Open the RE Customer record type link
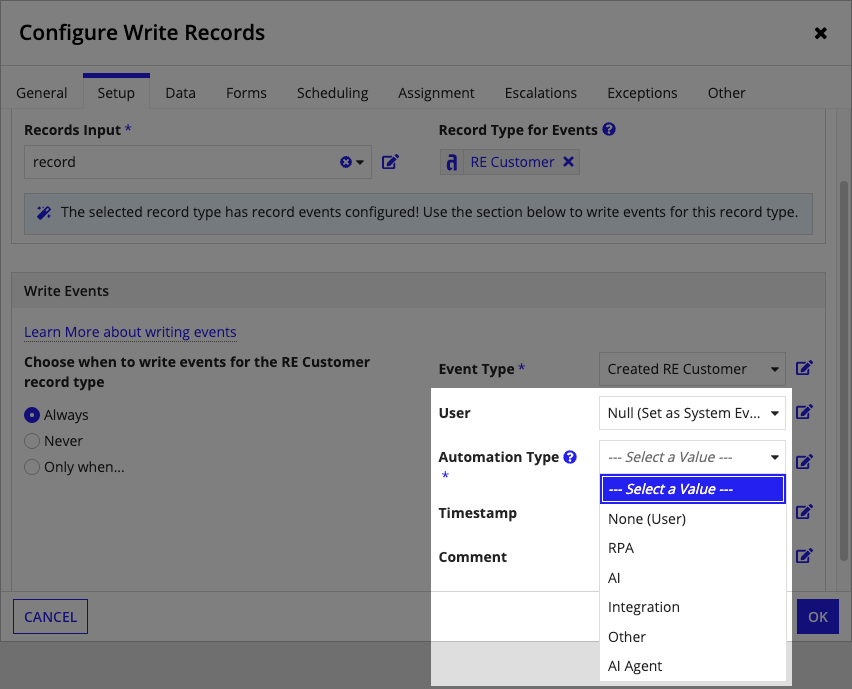This screenshot has width=852, height=689. pyautogui.click(x=512, y=162)
